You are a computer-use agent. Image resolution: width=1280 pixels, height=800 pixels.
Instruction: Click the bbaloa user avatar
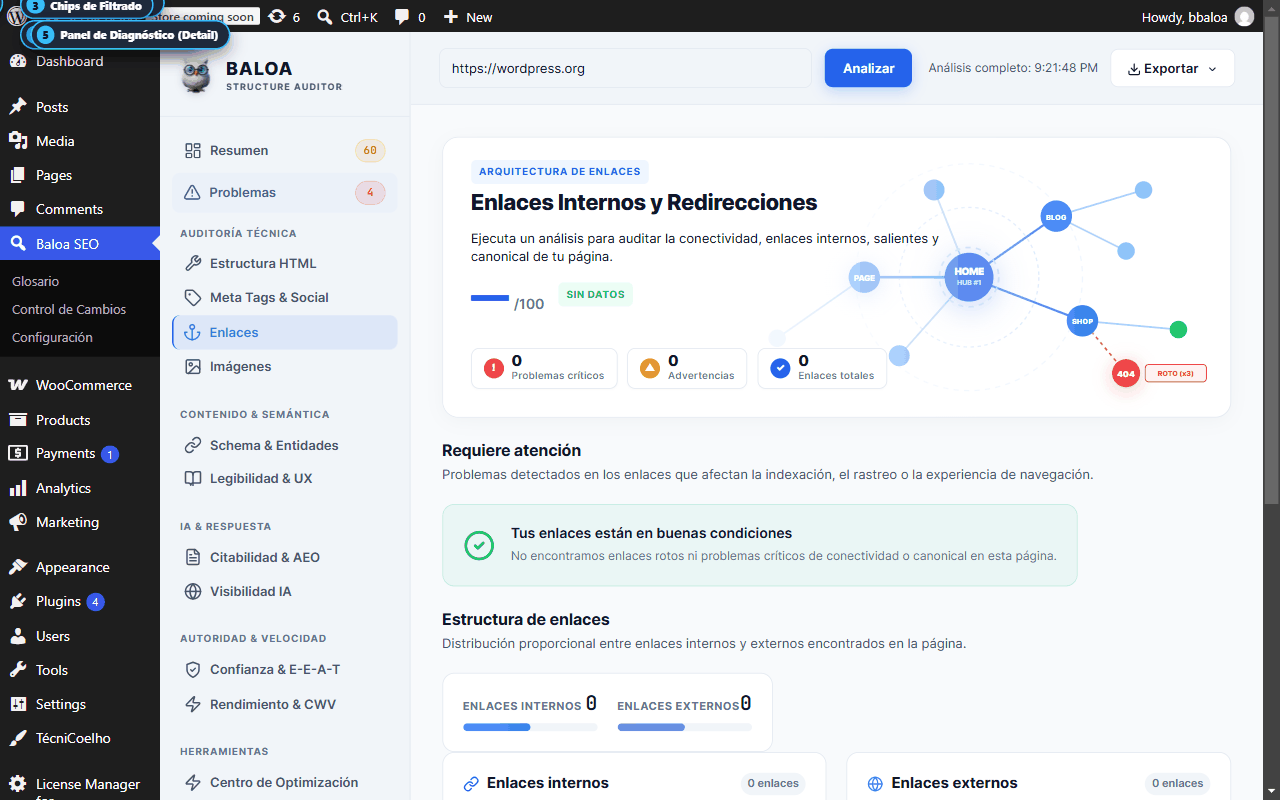[x=1244, y=17]
